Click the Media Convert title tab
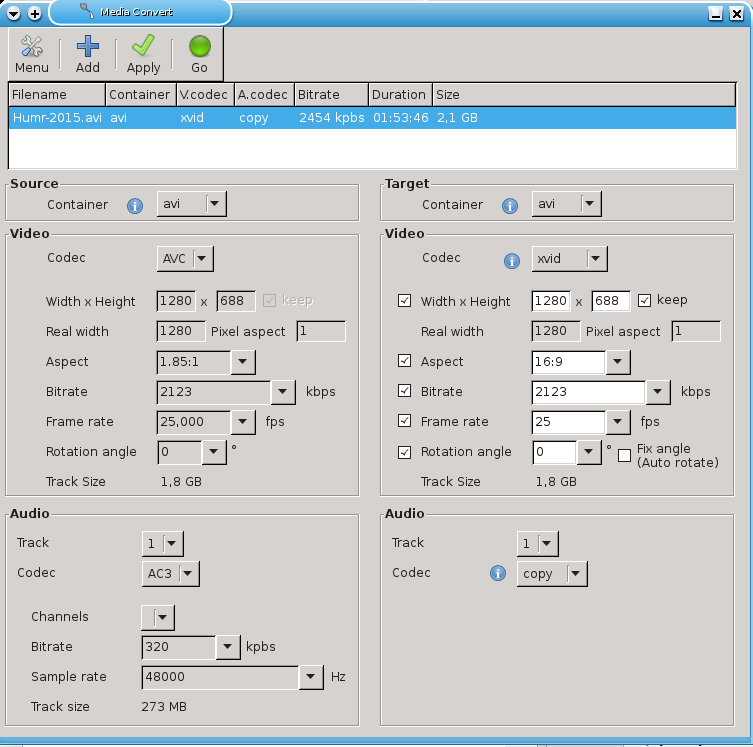Image resolution: width=753 pixels, height=747 pixels. [140, 12]
